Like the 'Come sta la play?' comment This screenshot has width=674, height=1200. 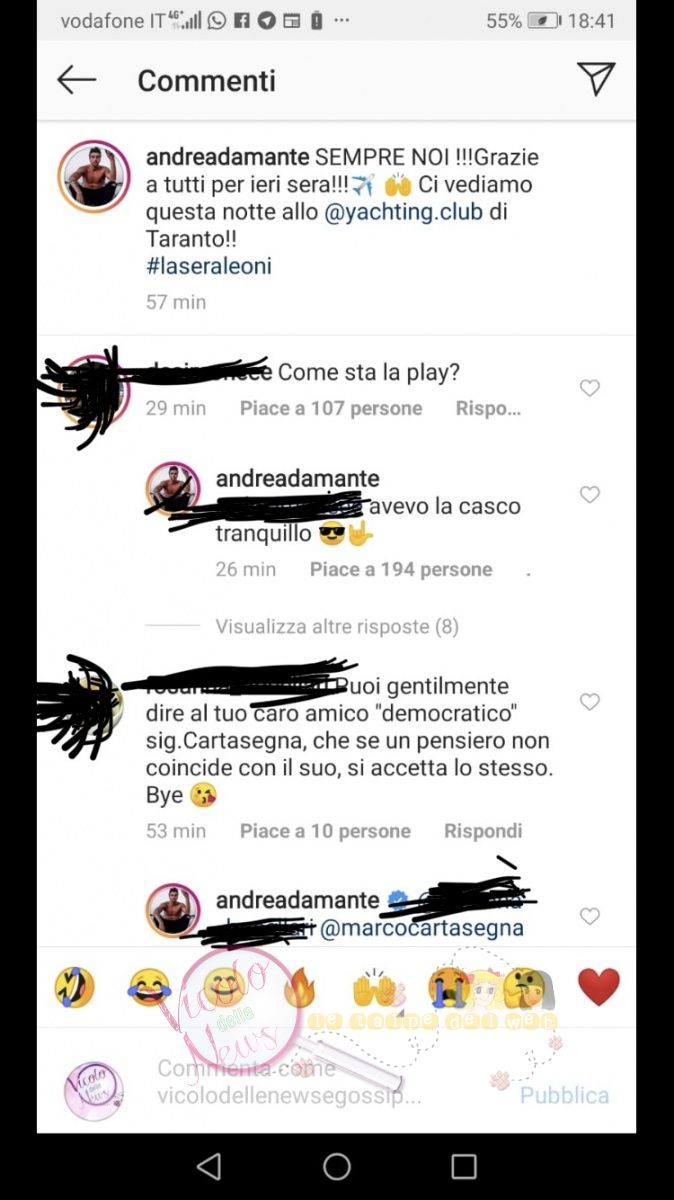pyautogui.click(x=590, y=388)
